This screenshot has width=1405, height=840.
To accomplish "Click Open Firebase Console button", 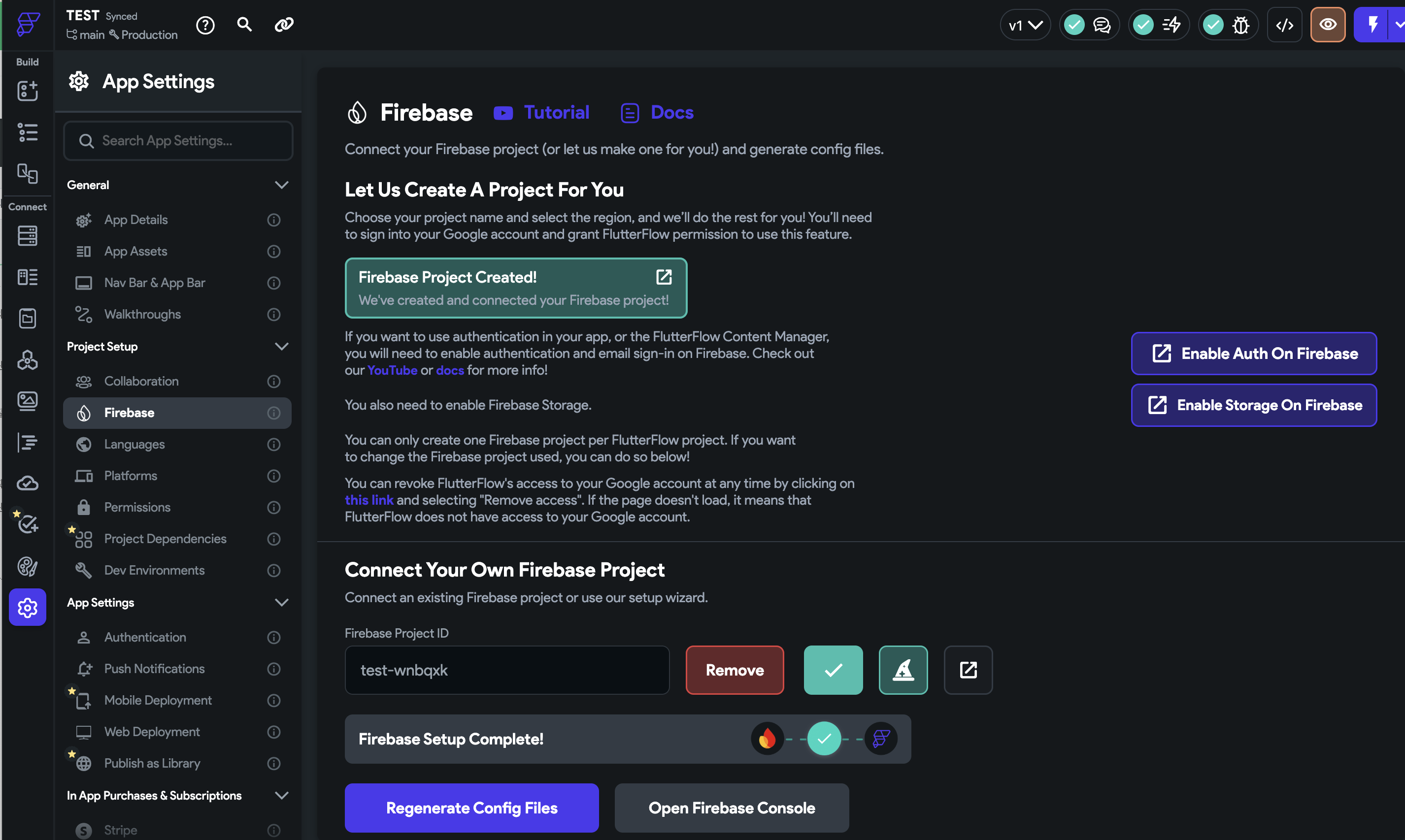I will pyautogui.click(x=731, y=808).
